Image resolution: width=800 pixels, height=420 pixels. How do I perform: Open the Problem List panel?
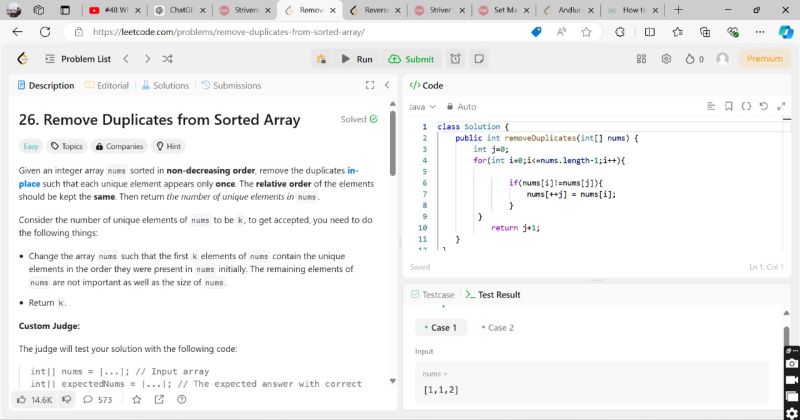click(x=78, y=59)
